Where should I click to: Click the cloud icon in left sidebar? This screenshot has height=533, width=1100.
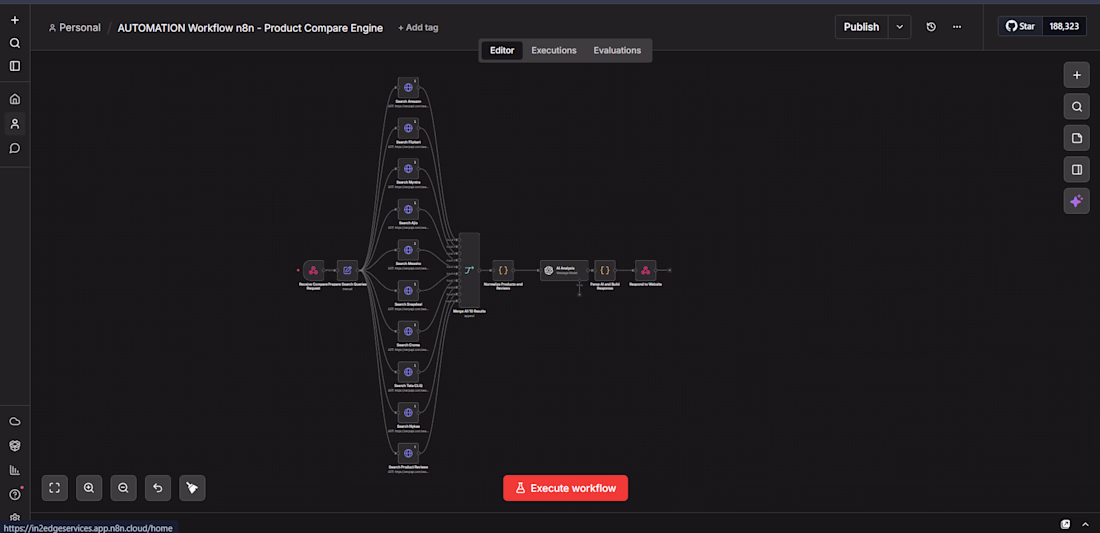pyautogui.click(x=15, y=421)
